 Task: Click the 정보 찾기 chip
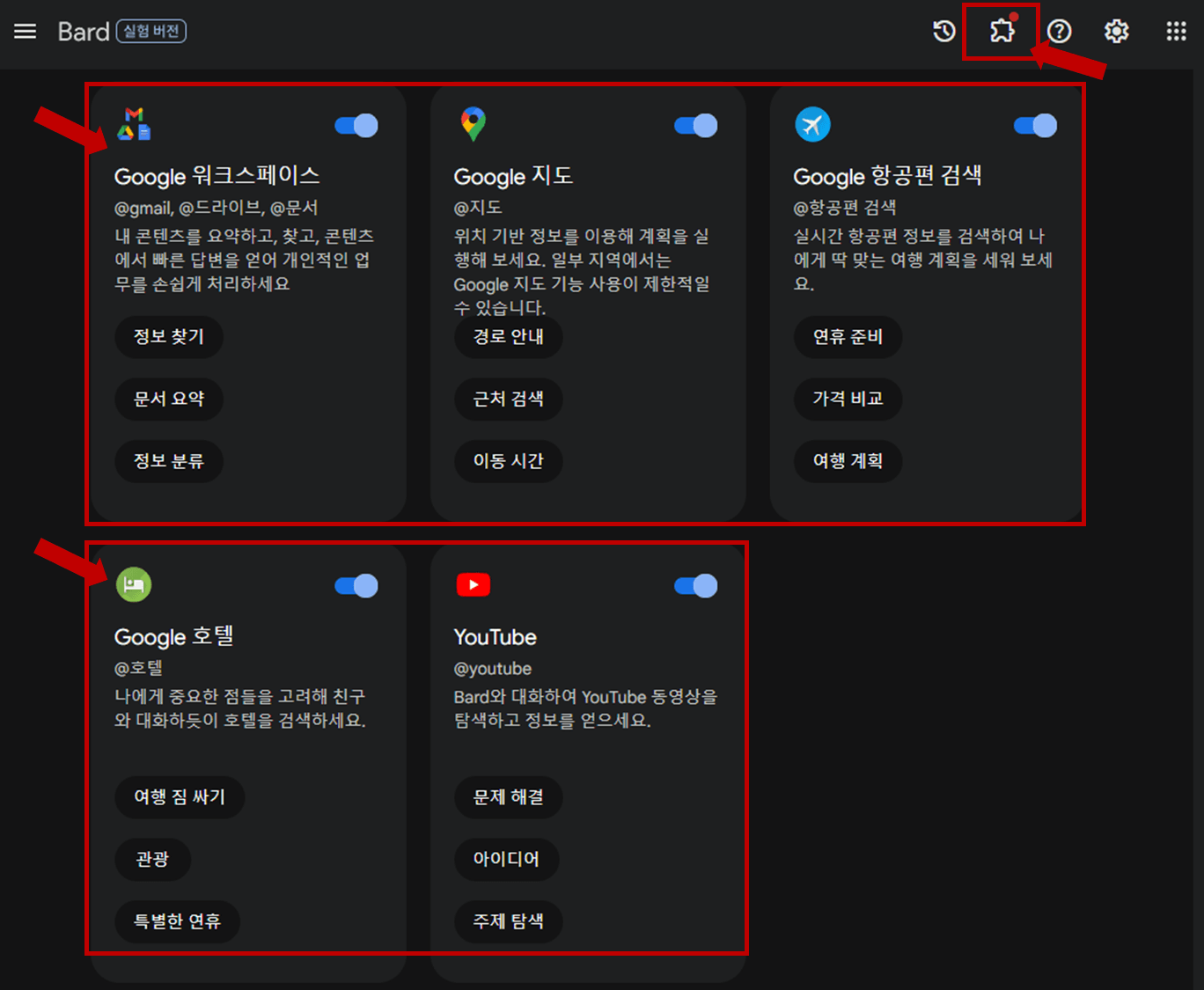[x=169, y=337]
